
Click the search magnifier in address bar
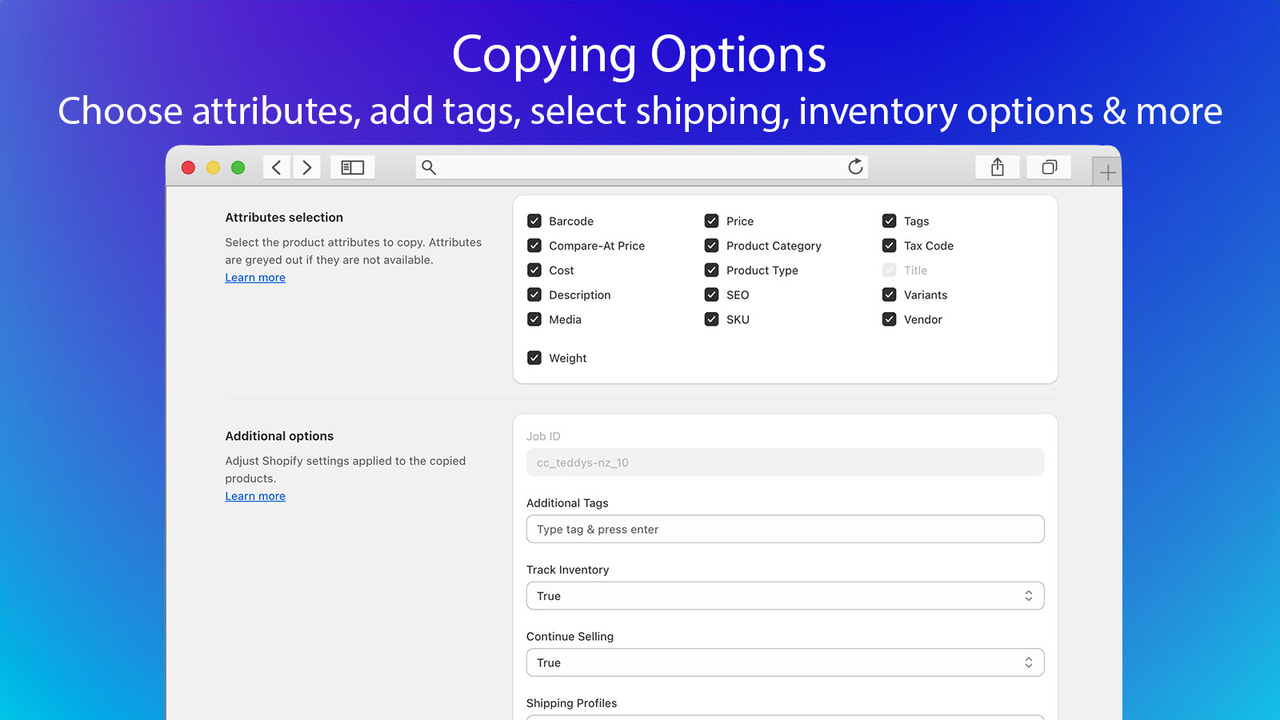[428, 167]
